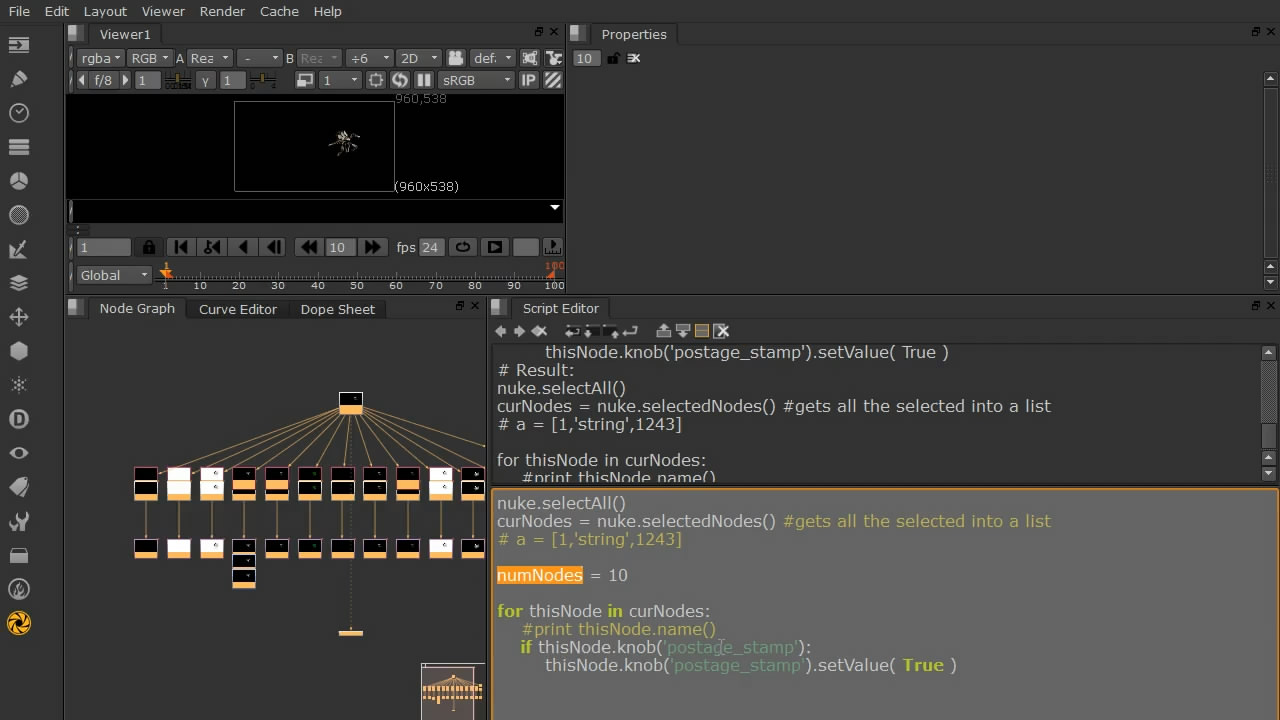Screen dimensions: 1280x720
Task: Show both input and output panes in Script Editor
Action: [702, 331]
